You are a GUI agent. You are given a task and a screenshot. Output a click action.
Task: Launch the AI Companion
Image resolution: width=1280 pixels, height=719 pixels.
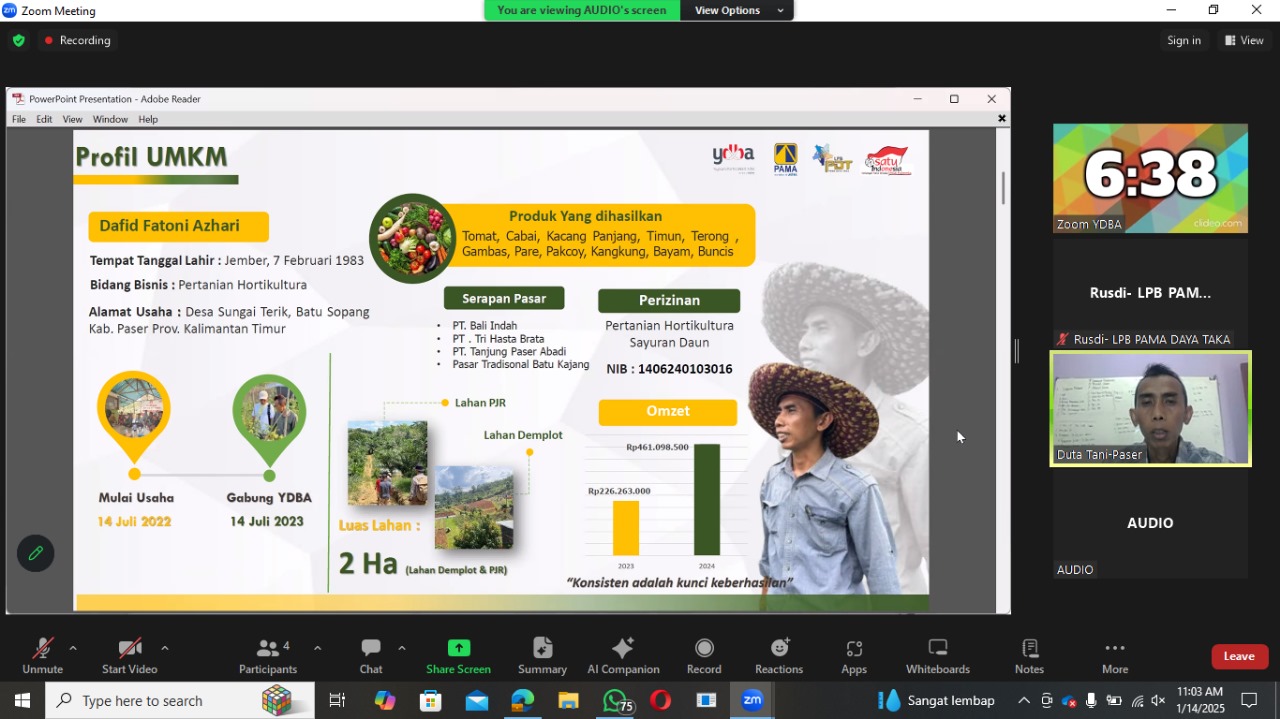pos(623,649)
